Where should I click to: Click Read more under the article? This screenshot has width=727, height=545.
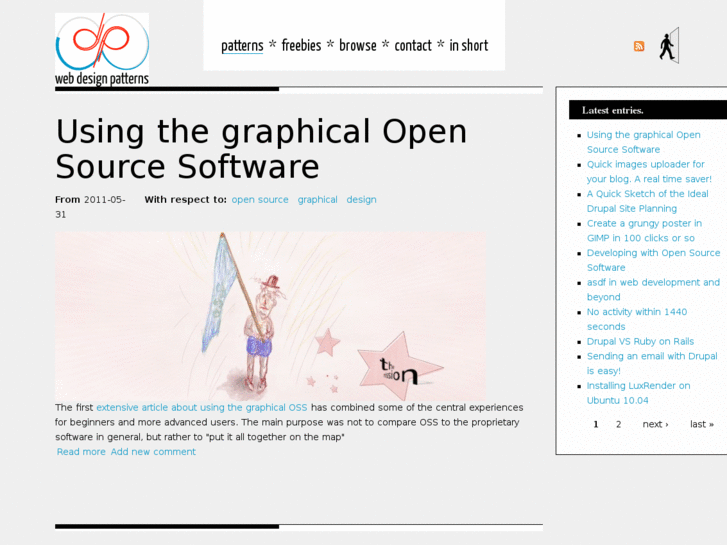81,452
